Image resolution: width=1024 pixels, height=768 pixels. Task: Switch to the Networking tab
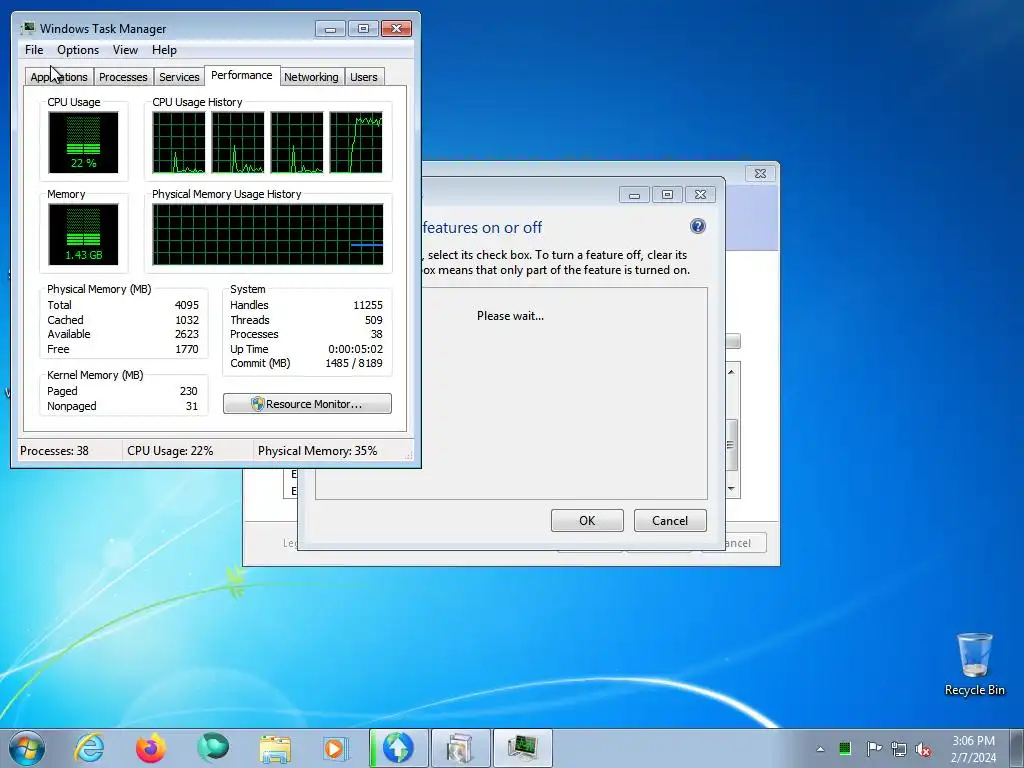click(x=311, y=77)
